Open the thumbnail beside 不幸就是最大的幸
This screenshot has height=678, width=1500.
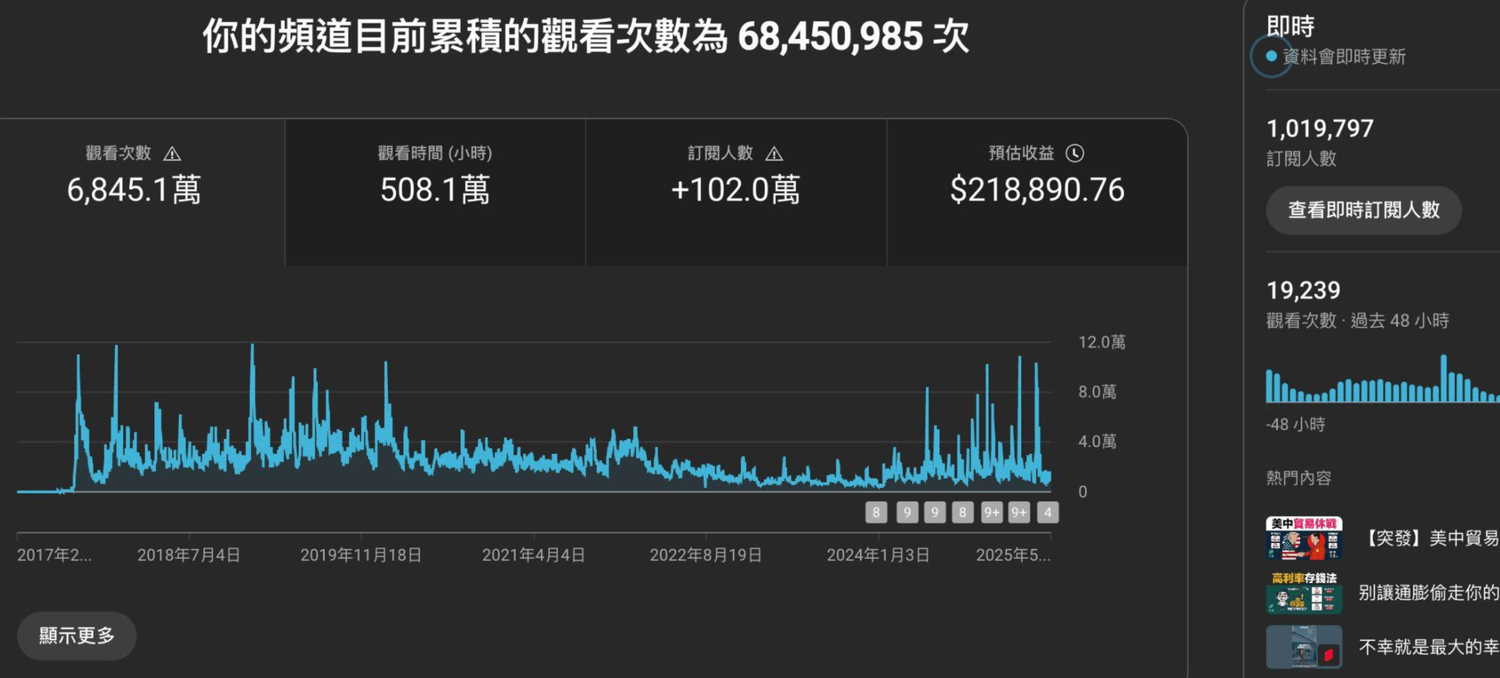tap(1304, 647)
